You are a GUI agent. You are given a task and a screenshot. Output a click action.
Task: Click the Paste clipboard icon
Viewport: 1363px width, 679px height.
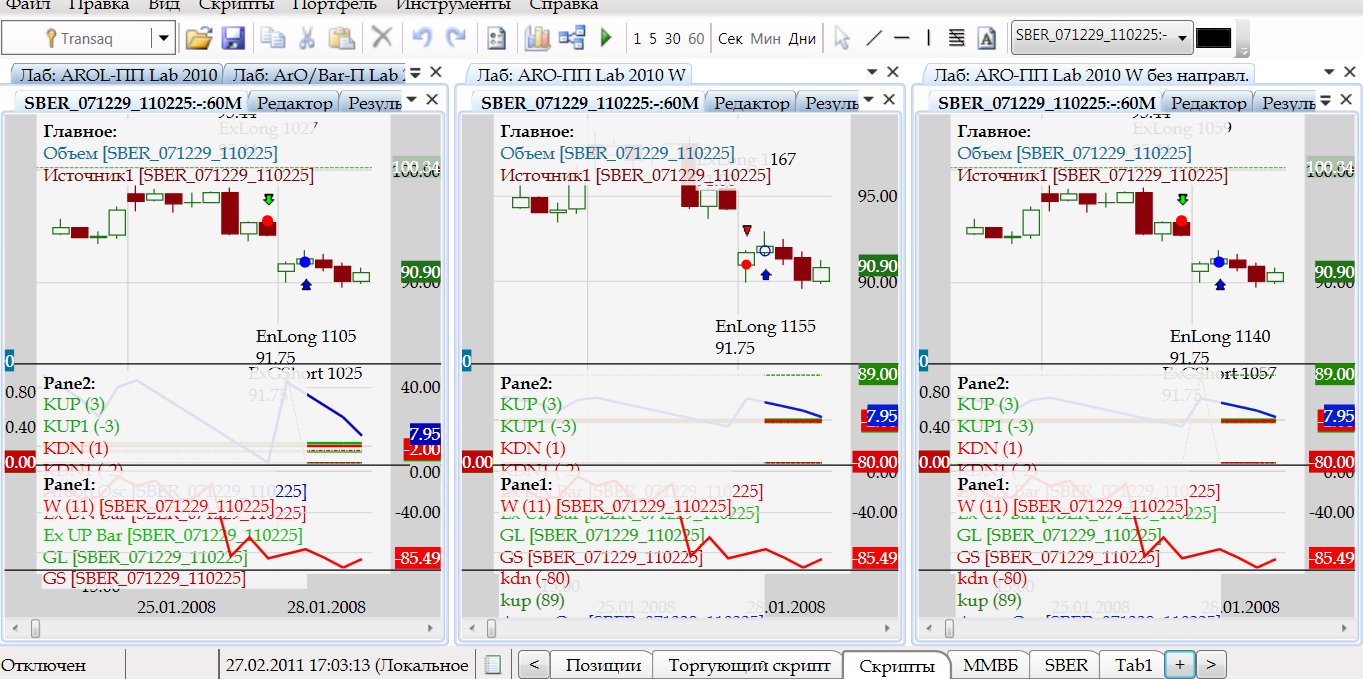point(342,39)
